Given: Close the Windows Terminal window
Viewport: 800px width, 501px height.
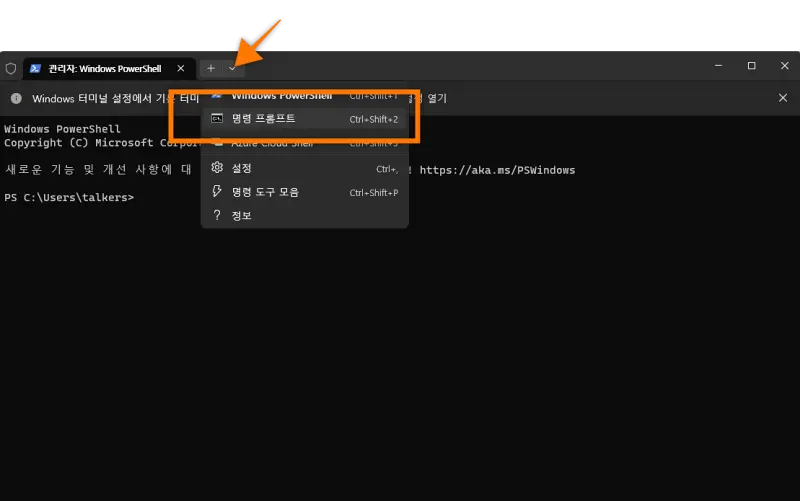Looking at the screenshot, I should click(x=785, y=66).
